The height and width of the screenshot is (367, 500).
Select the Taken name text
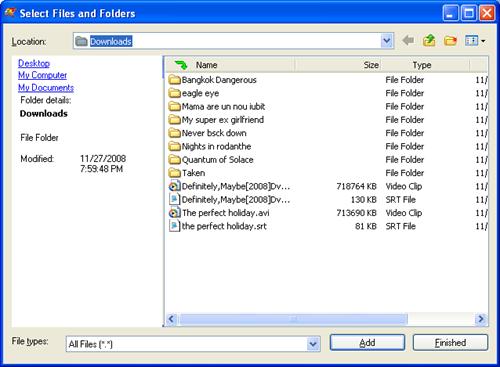[193, 173]
